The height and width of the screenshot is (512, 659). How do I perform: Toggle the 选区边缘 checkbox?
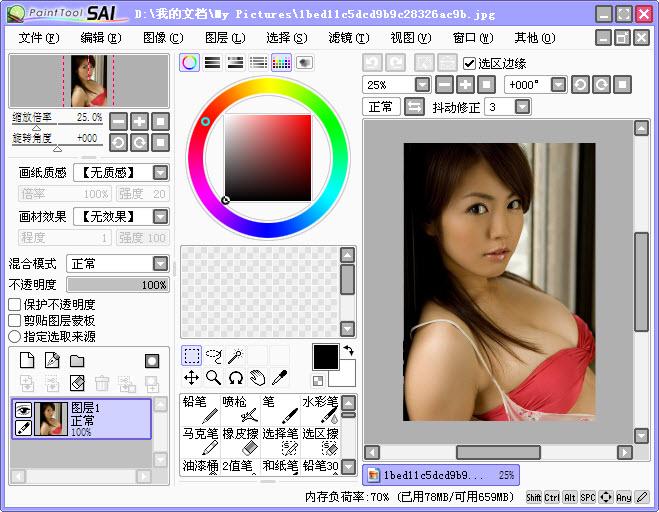[x=469, y=63]
